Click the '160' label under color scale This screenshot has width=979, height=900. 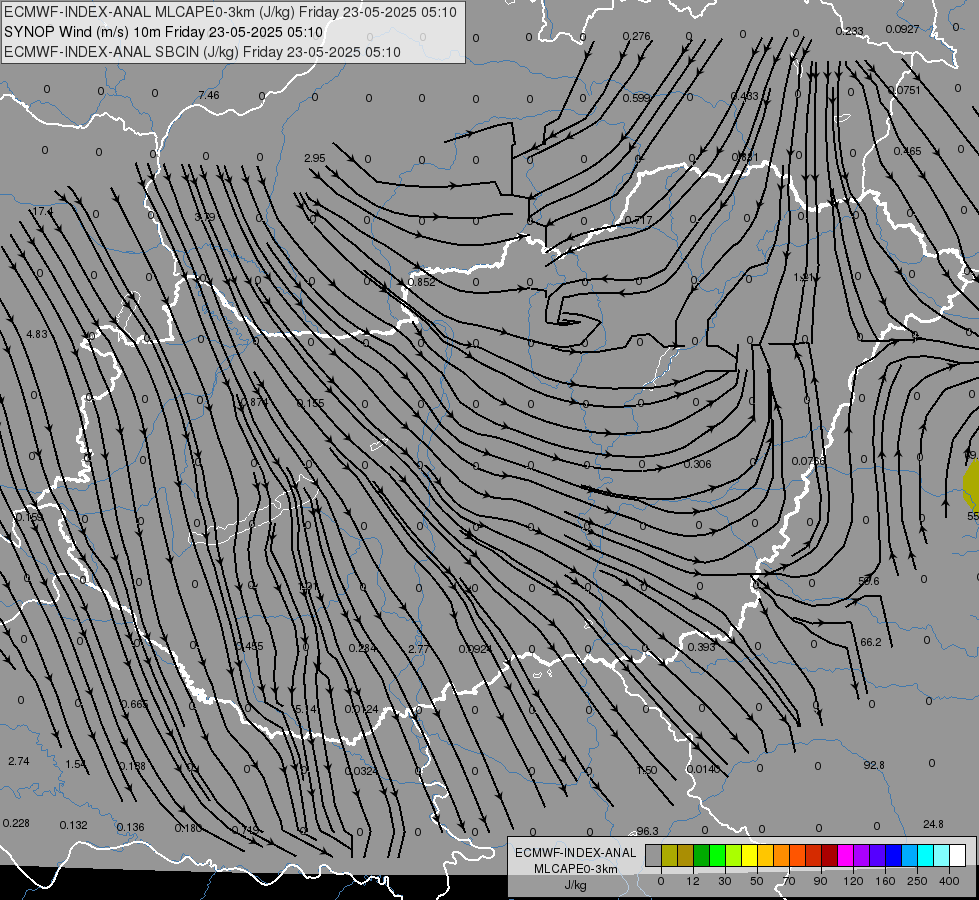click(x=885, y=881)
